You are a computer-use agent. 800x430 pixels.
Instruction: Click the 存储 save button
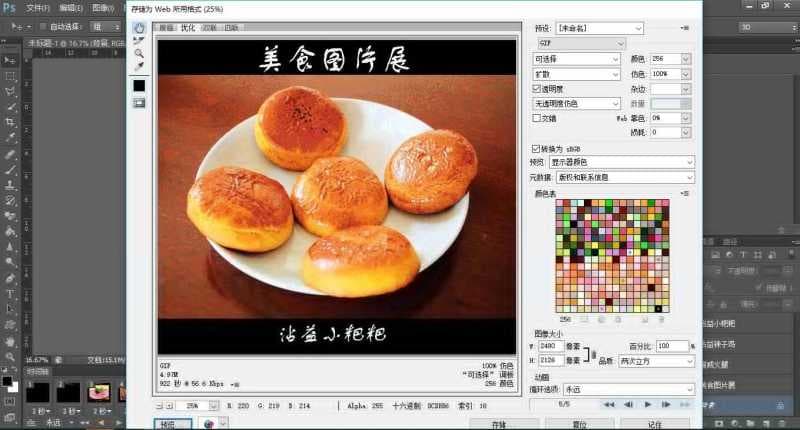(503, 424)
